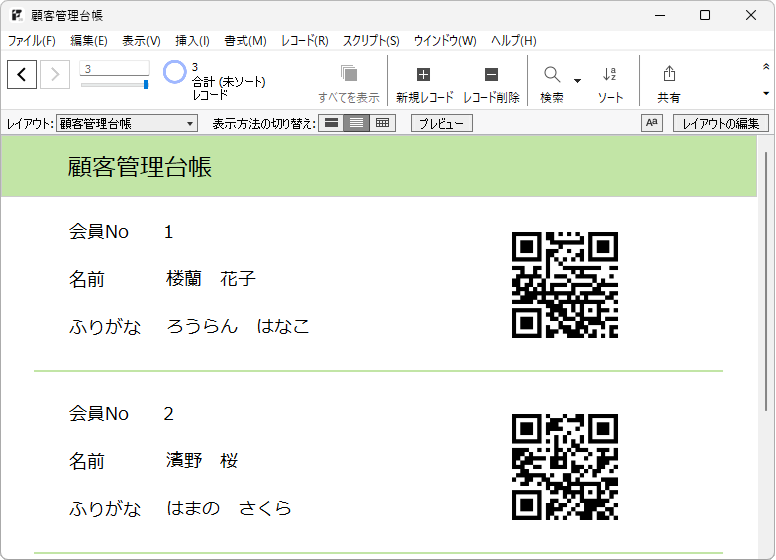The height and width of the screenshot is (560, 776).
Task: Click the vertical scrollbar thumb
Action: [x=766, y=281]
